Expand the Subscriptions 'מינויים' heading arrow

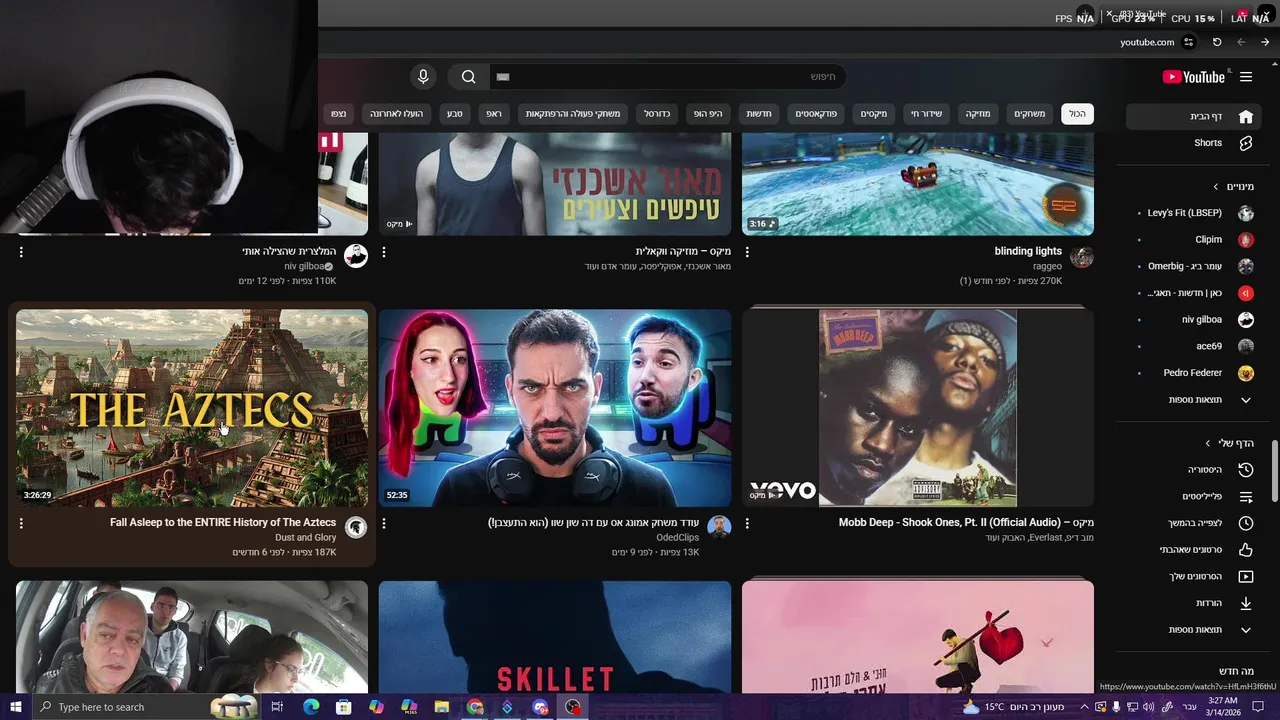tap(1216, 187)
